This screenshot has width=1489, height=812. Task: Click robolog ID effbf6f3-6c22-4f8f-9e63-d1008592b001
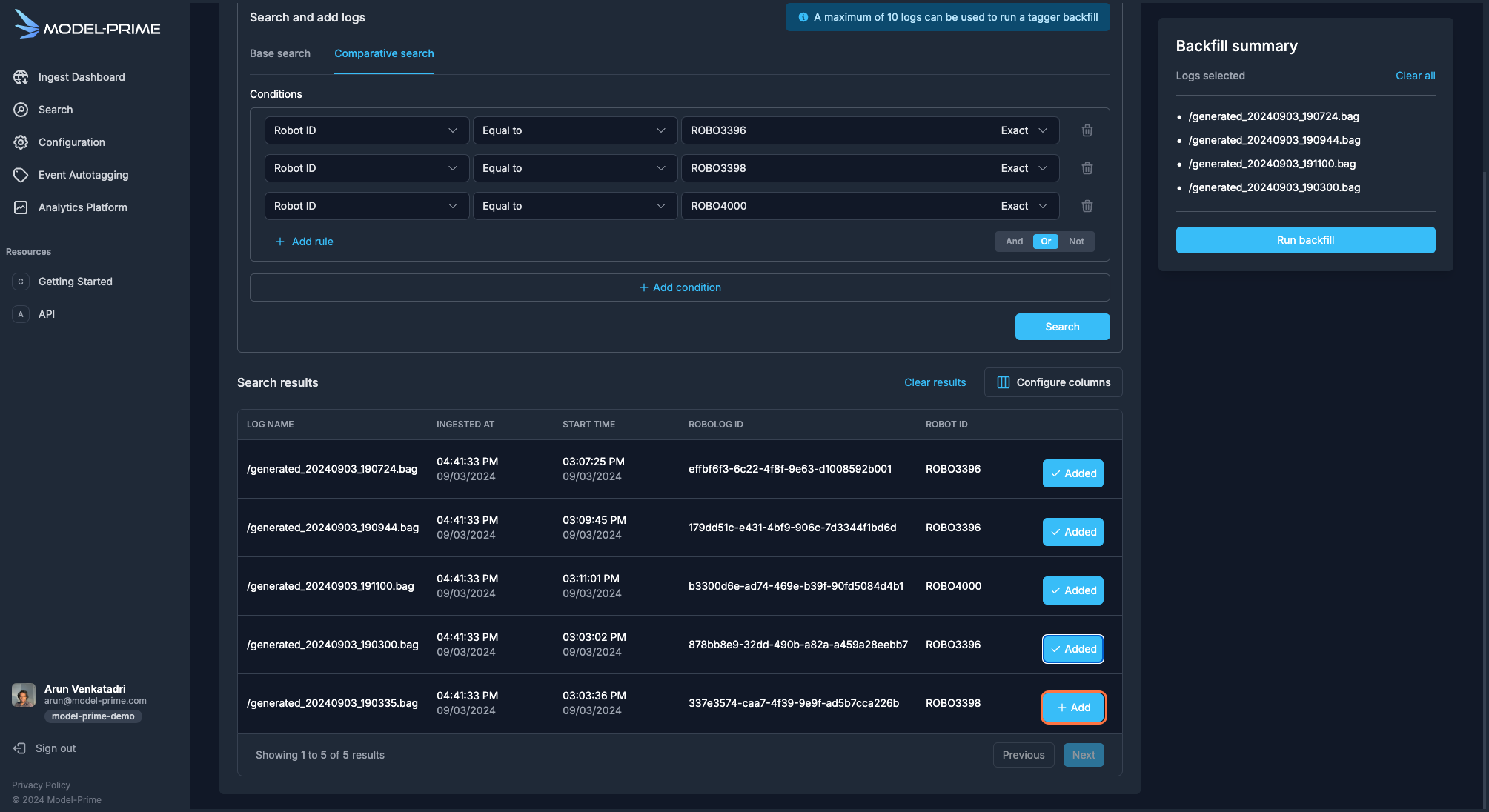click(790, 469)
